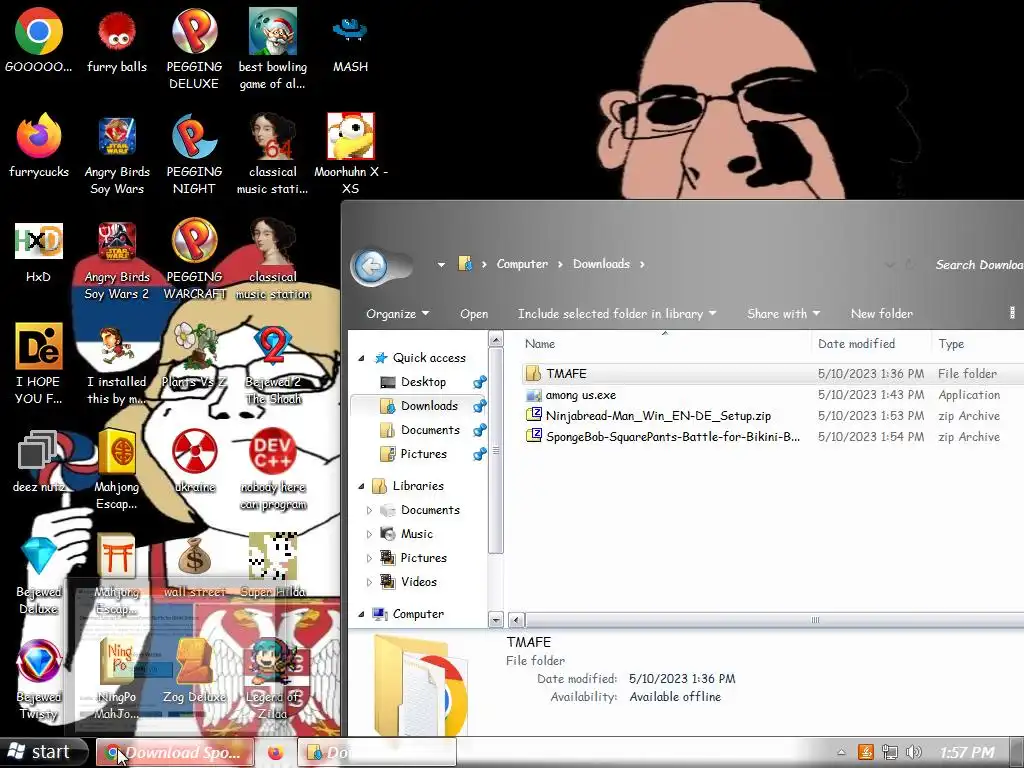Expand the Libraries Pictures node
The image size is (1024, 768).
(x=370, y=558)
